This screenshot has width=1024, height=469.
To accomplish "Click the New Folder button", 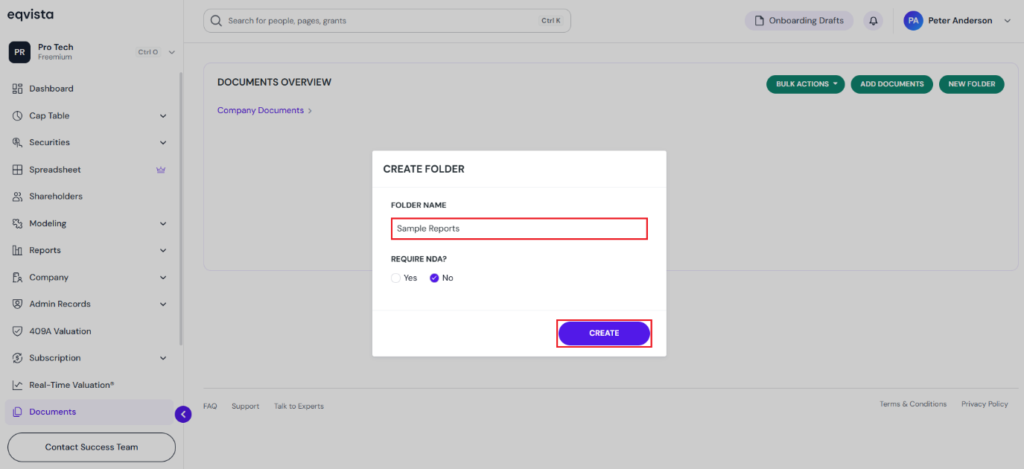I will (x=972, y=84).
